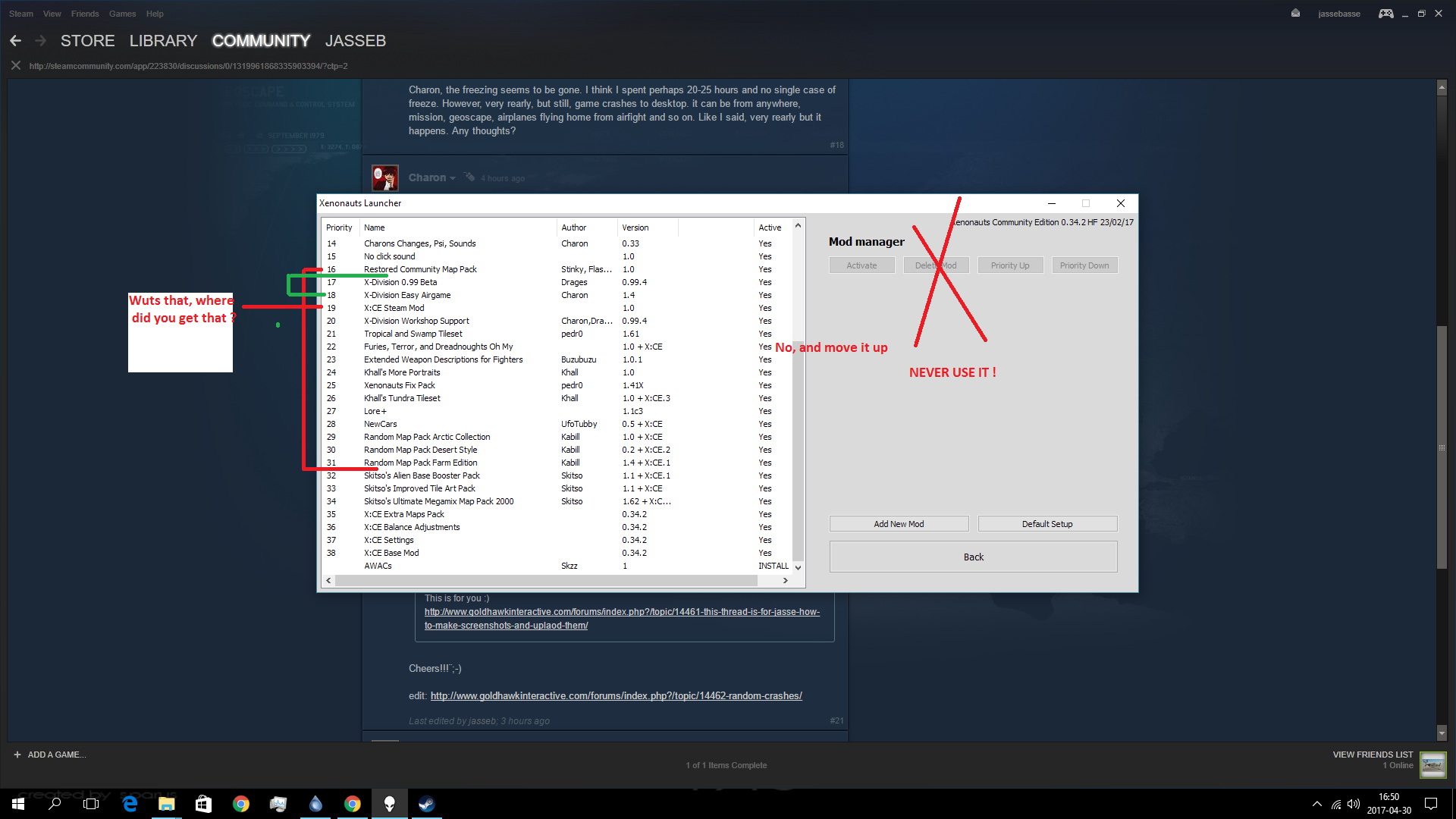Screen dimensions: 1456x819
Task: Sort mod list by Priority column
Action: point(339,227)
